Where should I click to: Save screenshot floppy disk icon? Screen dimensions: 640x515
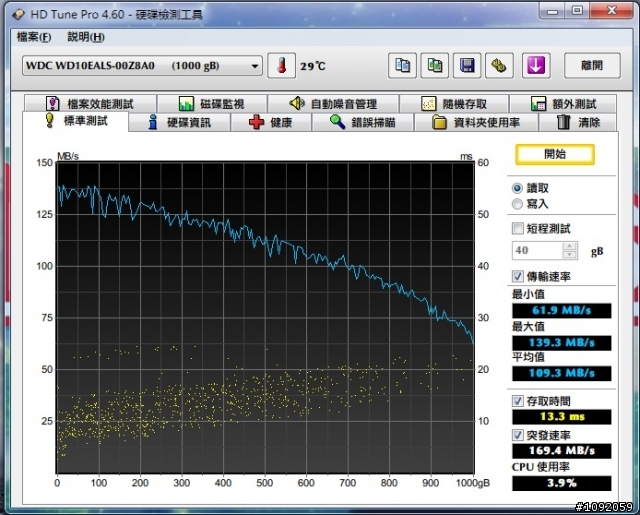(x=467, y=65)
